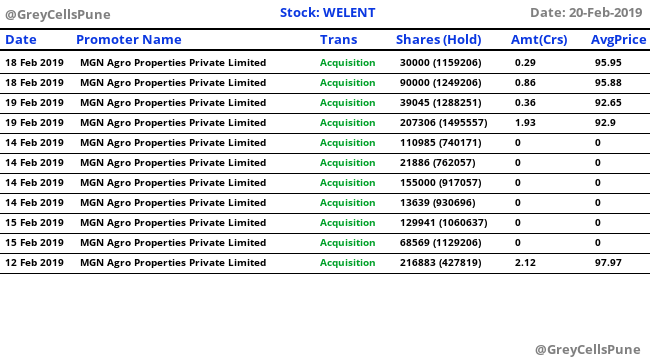Select the Stock: WELENT title

tap(327, 13)
